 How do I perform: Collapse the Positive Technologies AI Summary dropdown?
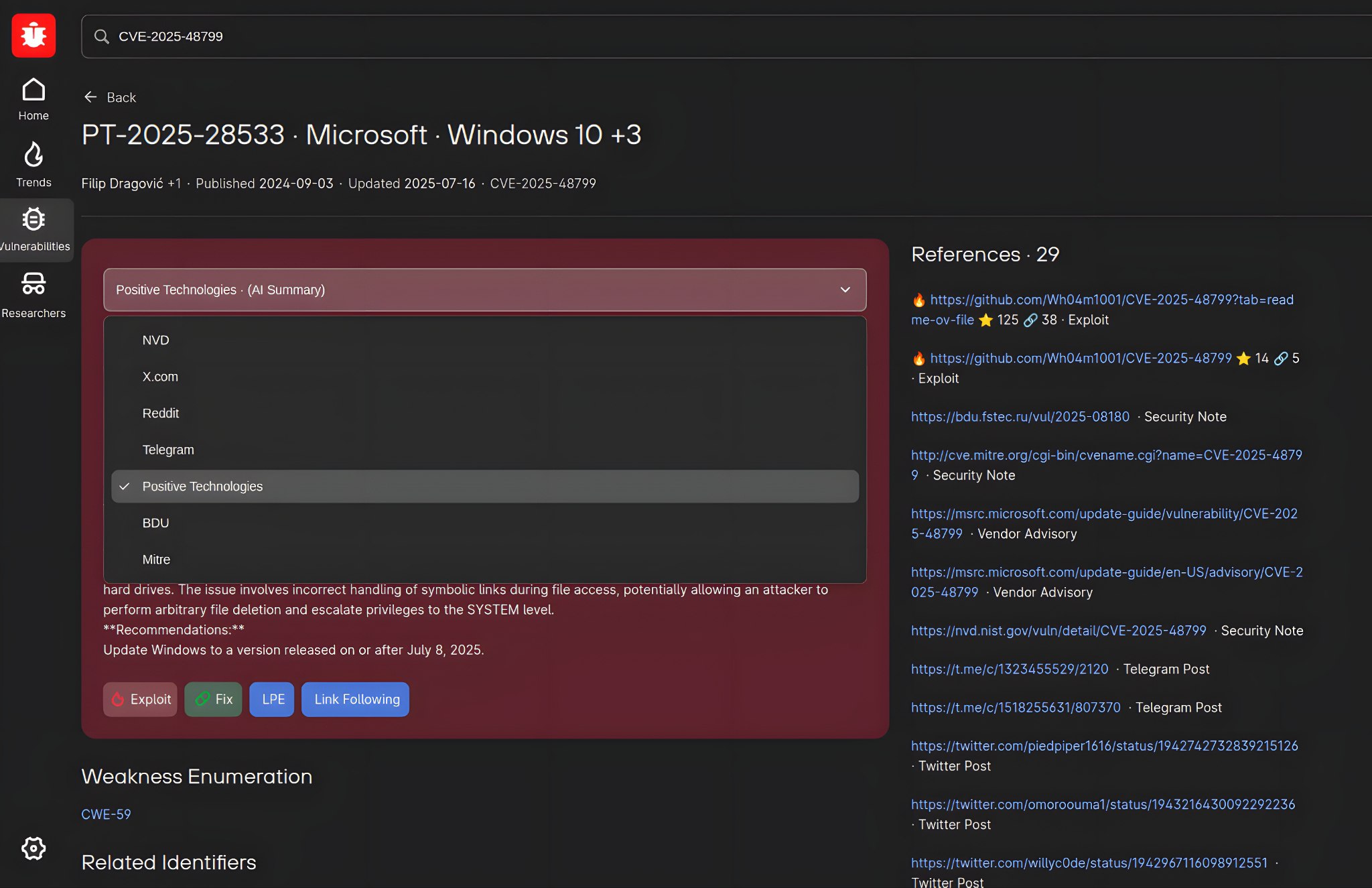[485, 290]
